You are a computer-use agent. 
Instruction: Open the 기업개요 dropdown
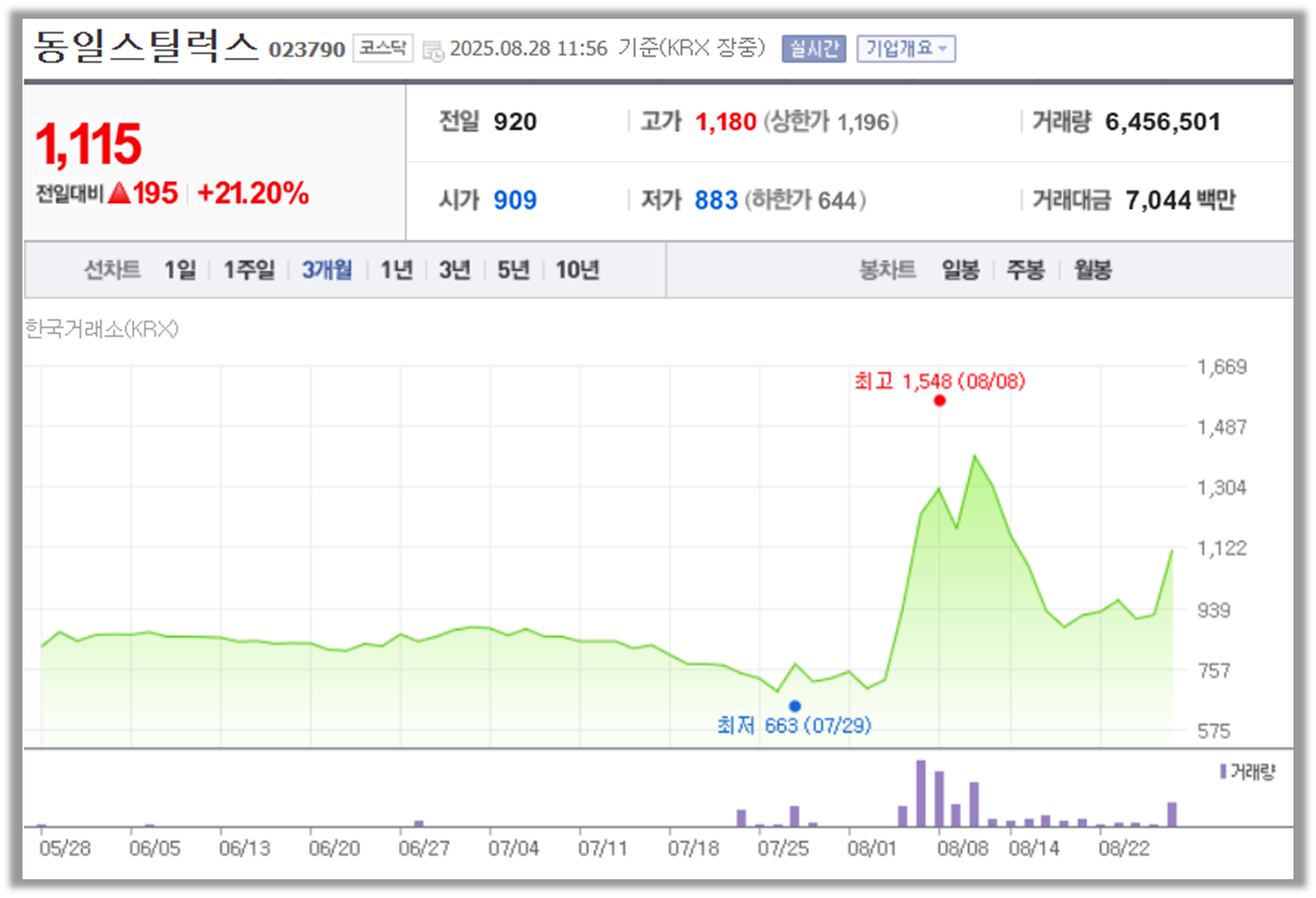[906, 49]
